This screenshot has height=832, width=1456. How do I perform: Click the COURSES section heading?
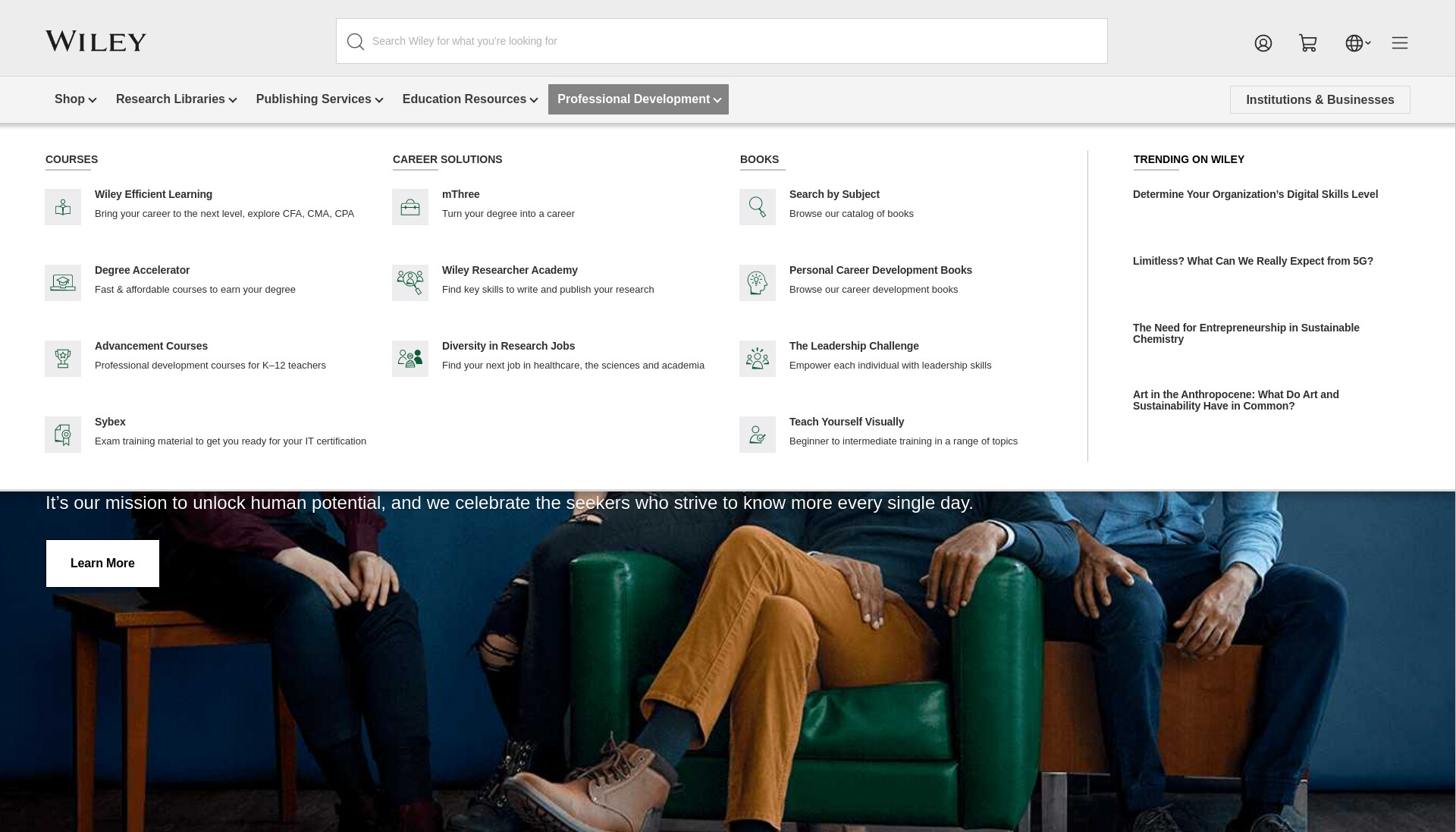coord(71,159)
